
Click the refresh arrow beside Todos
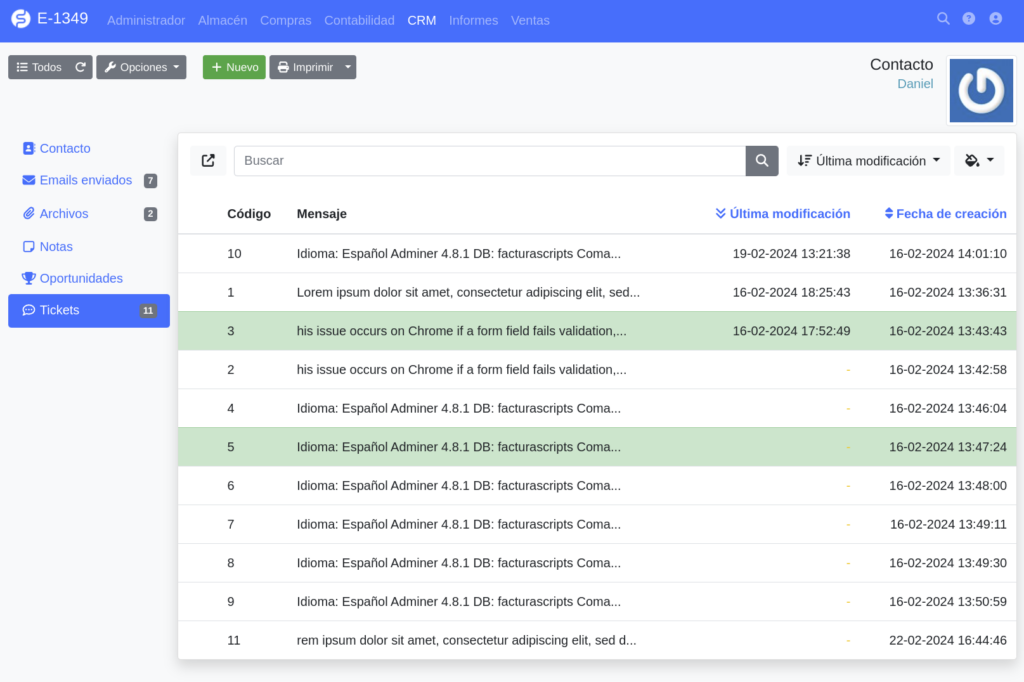click(x=81, y=67)
